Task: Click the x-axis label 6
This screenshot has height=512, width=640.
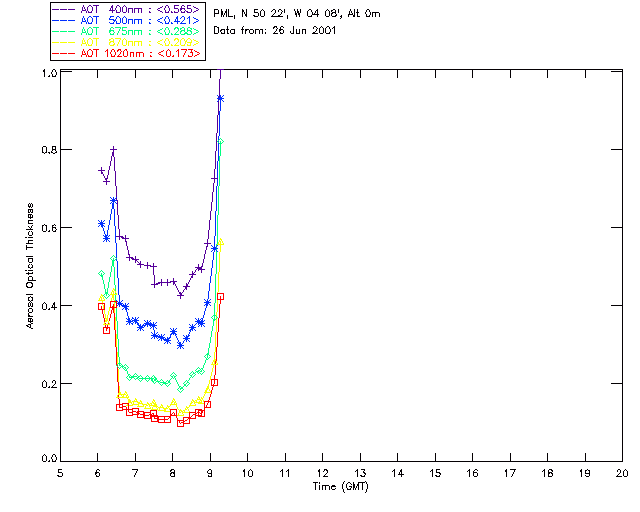Action: [x=98, y=473]
